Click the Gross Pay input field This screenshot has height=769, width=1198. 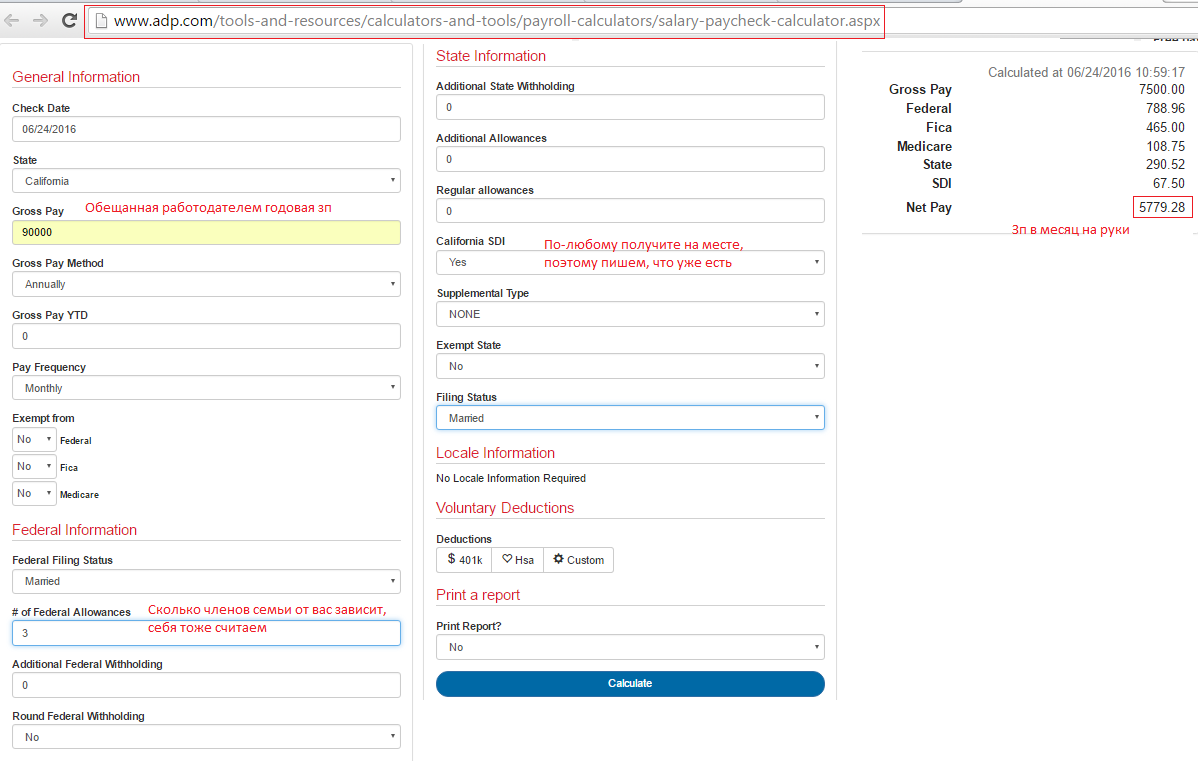pos(206,232)
